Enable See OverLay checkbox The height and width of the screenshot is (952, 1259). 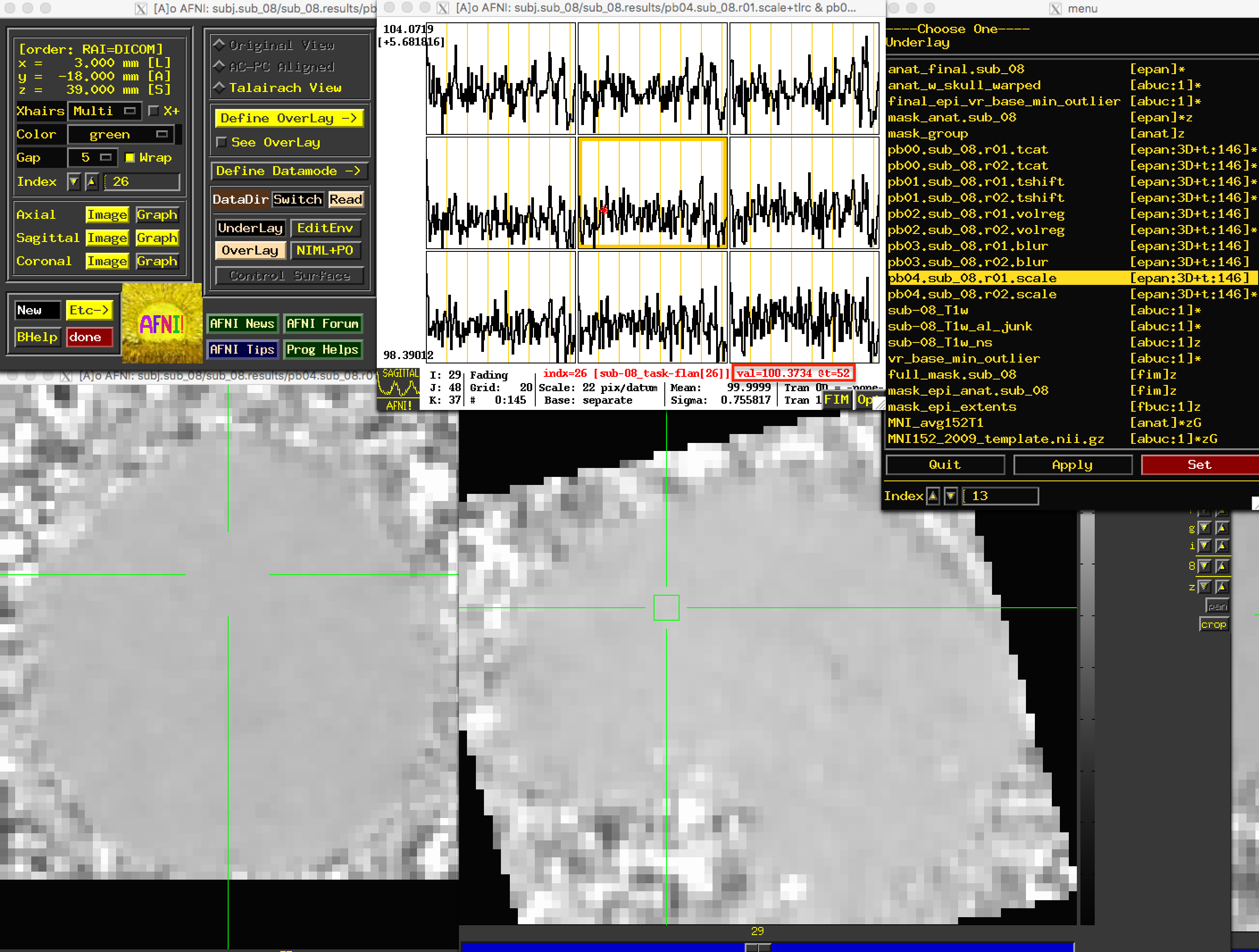coord(222,142)
